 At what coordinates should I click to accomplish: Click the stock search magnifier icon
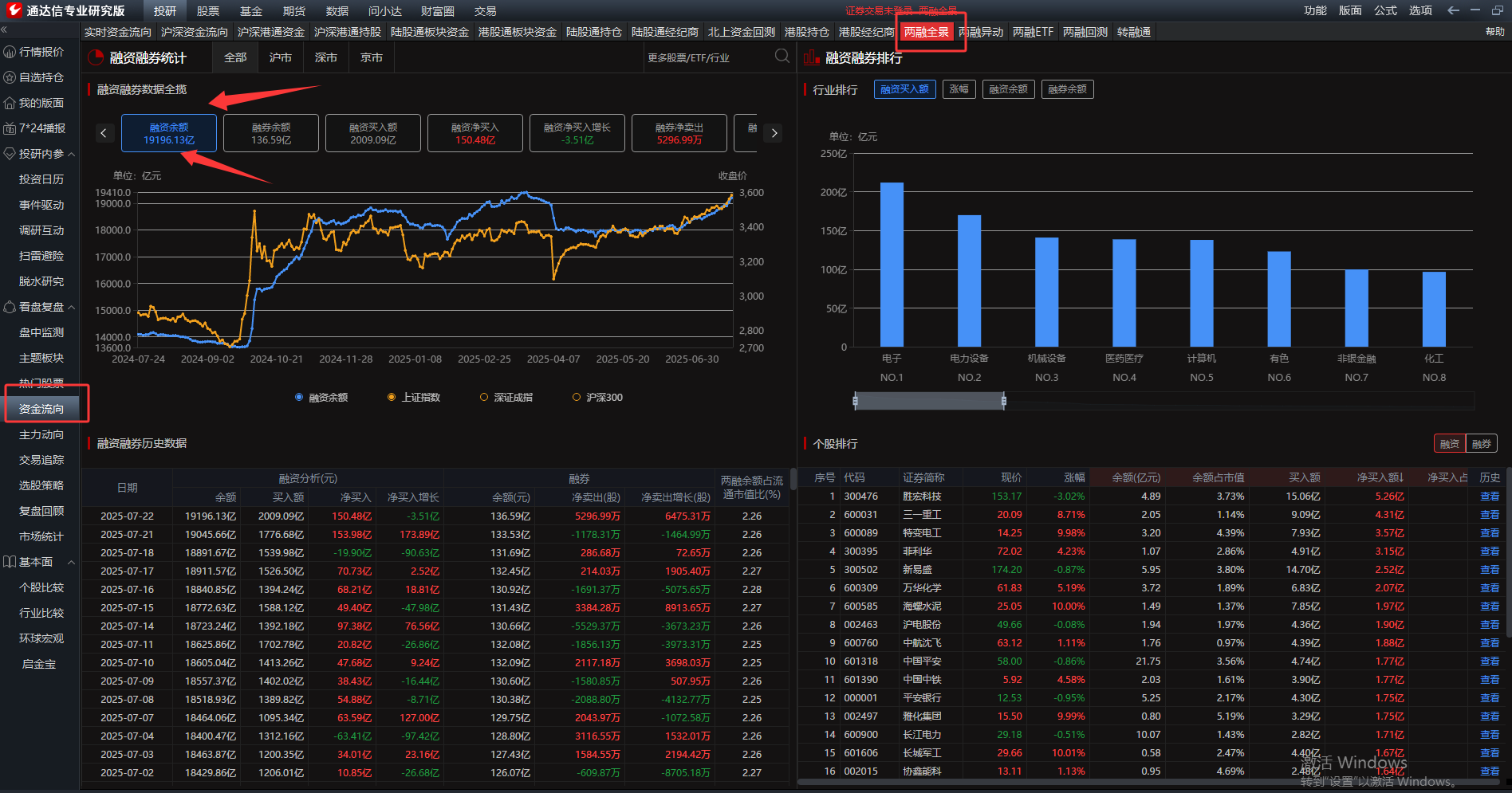[x=782, y=56]
